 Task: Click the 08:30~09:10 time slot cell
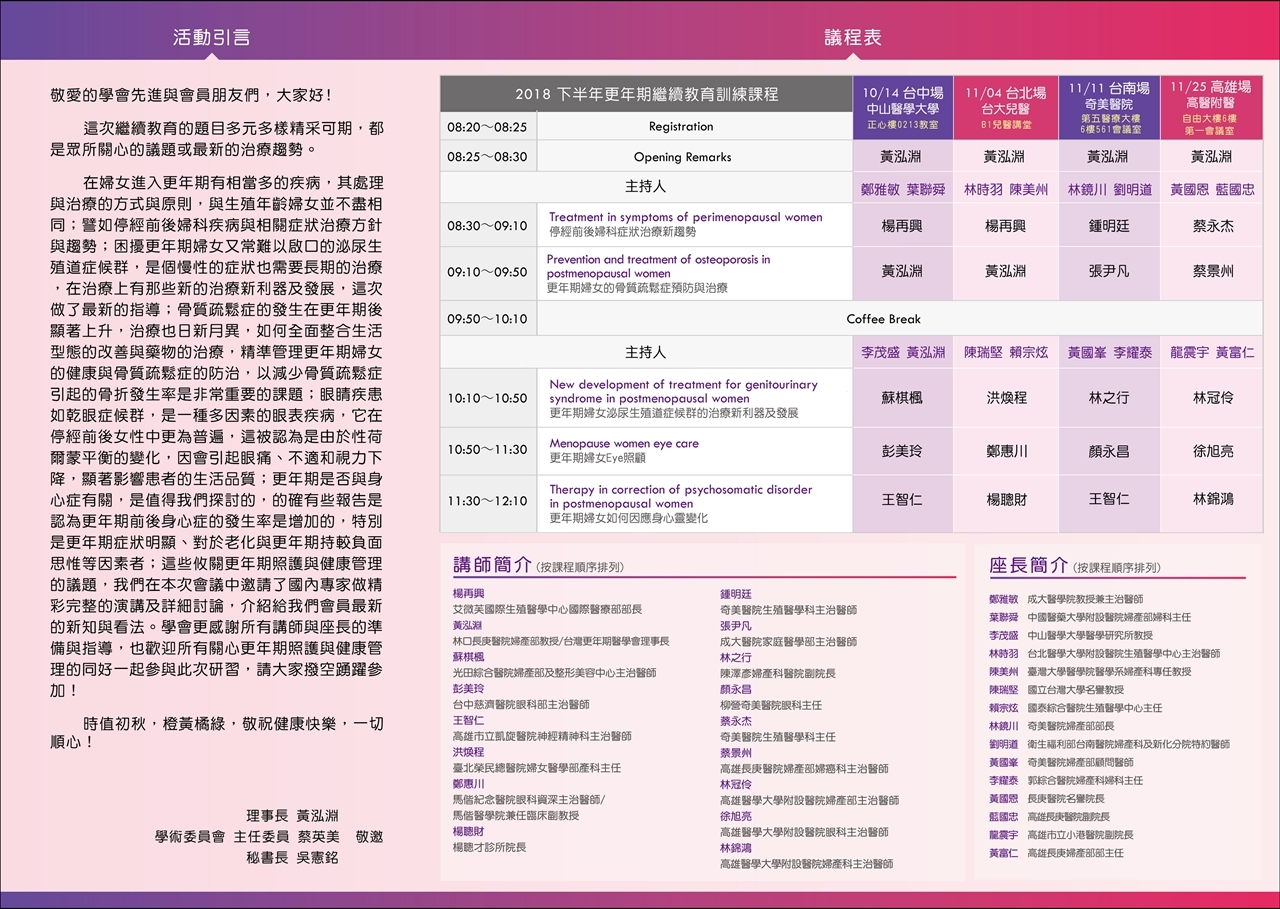[x=487, y=226]
